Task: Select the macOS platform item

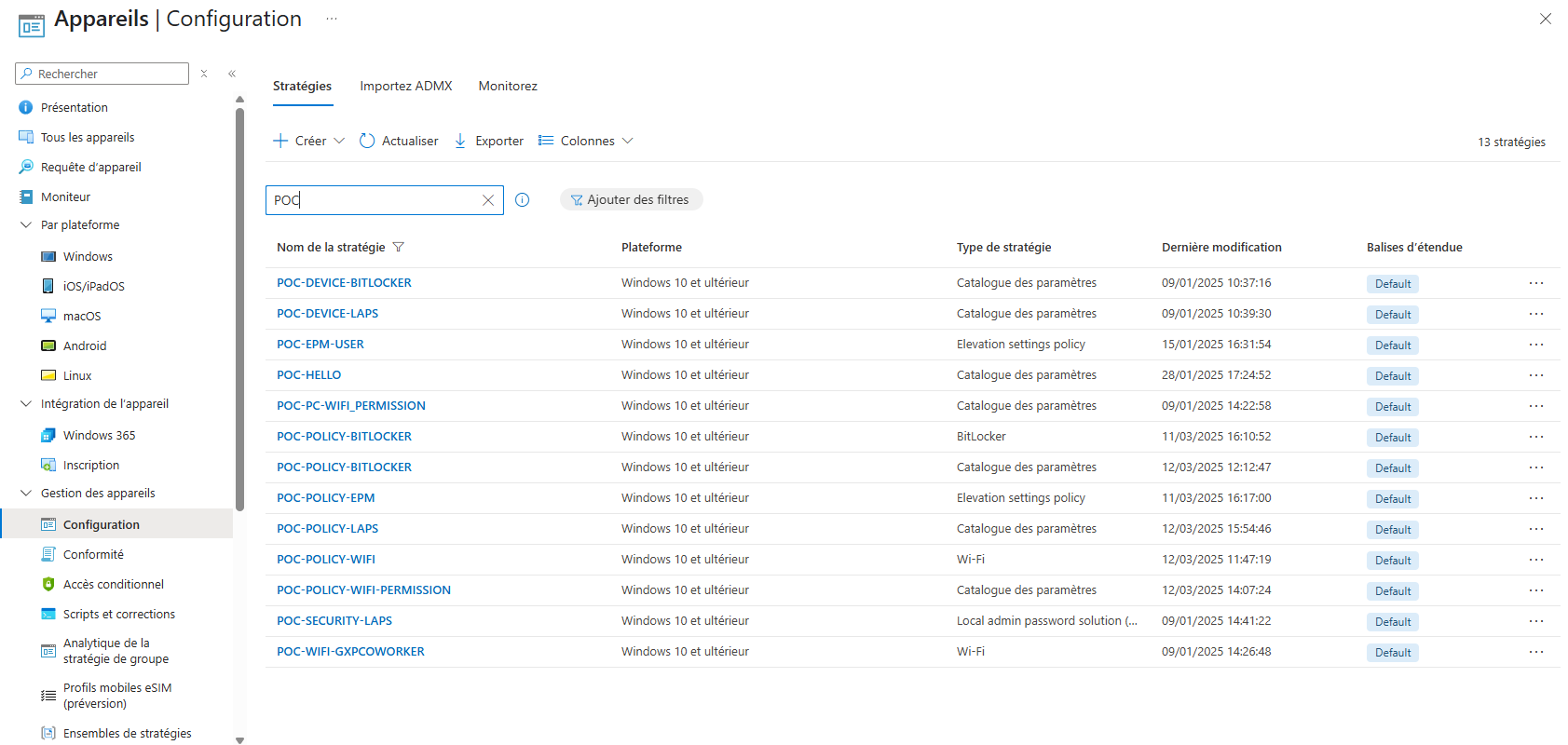Action: pyautogui.click(x=82, y=317)
